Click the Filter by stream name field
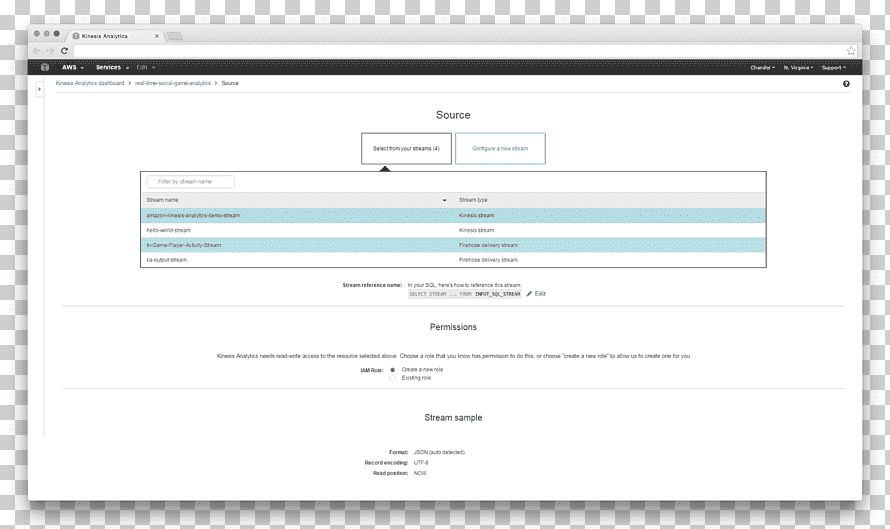 coord(190,182)
